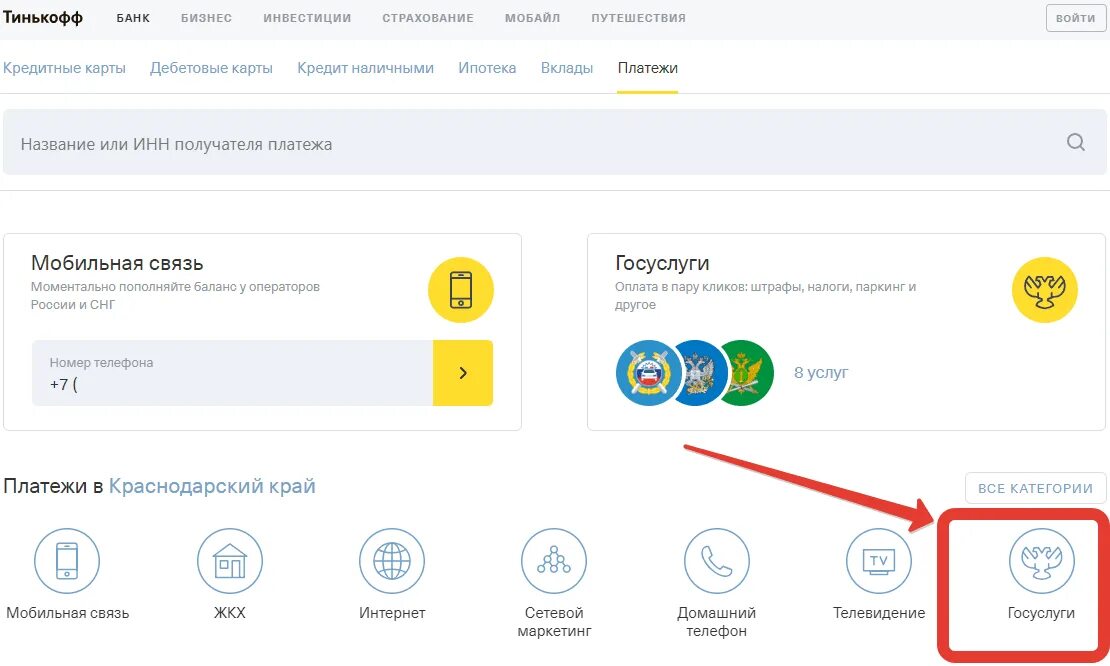Open Мобильная связь category phone icon
1110x666 pixels.
(x=67, y=561)
